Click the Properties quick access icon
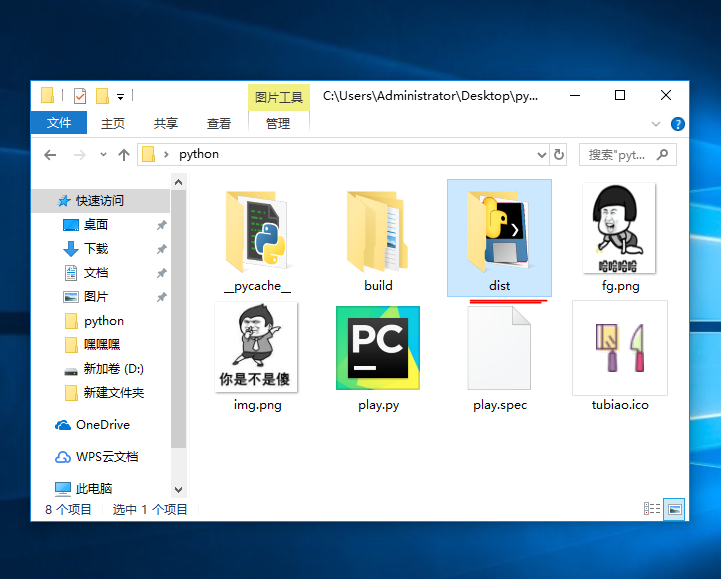This screenshot has height=579, width=721. [80, 96]
